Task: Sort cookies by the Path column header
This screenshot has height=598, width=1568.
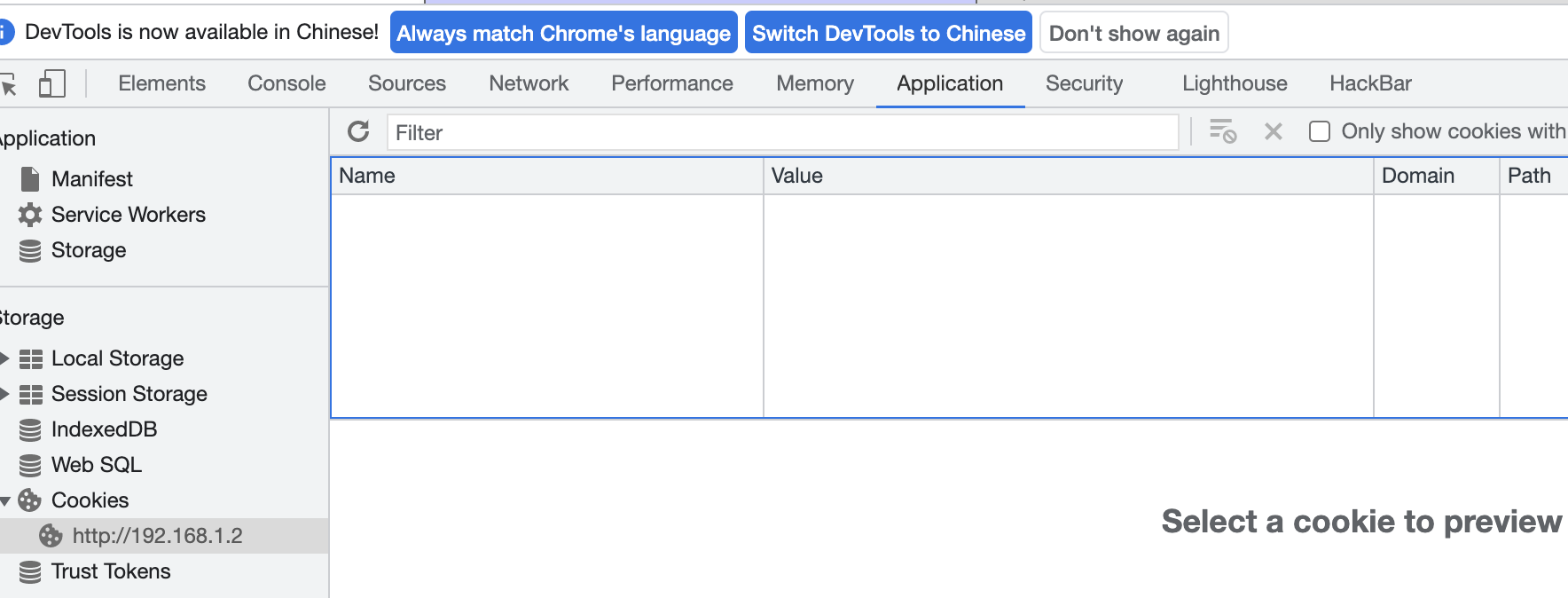Action: click(1534, 176)
